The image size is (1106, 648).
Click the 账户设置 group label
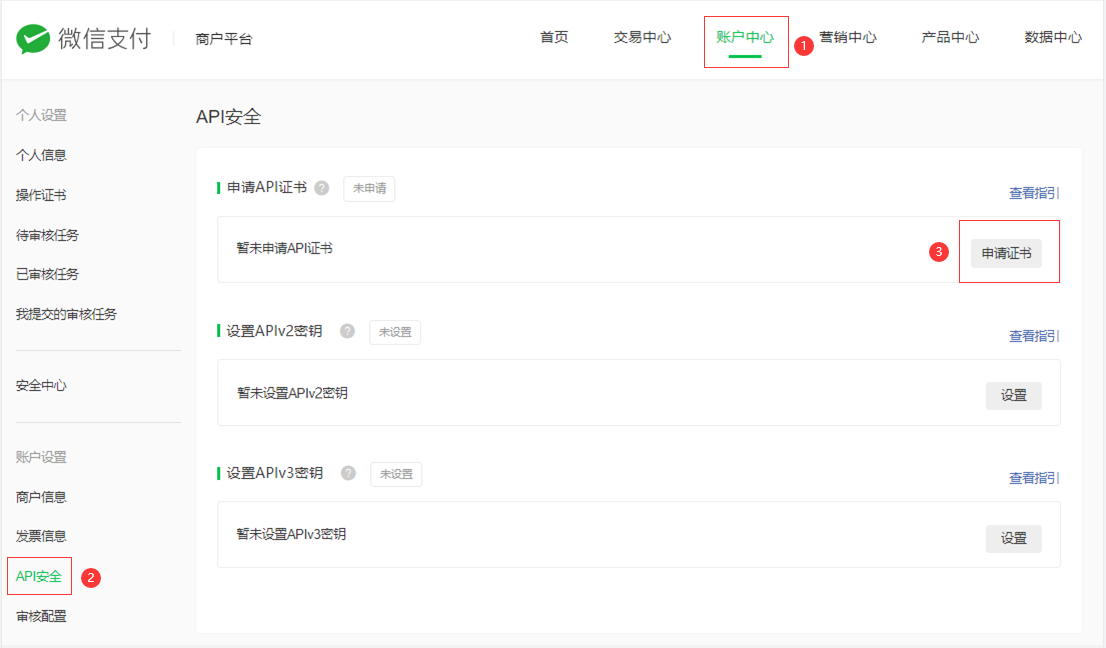pyautogui.click(x=41, y=457)
